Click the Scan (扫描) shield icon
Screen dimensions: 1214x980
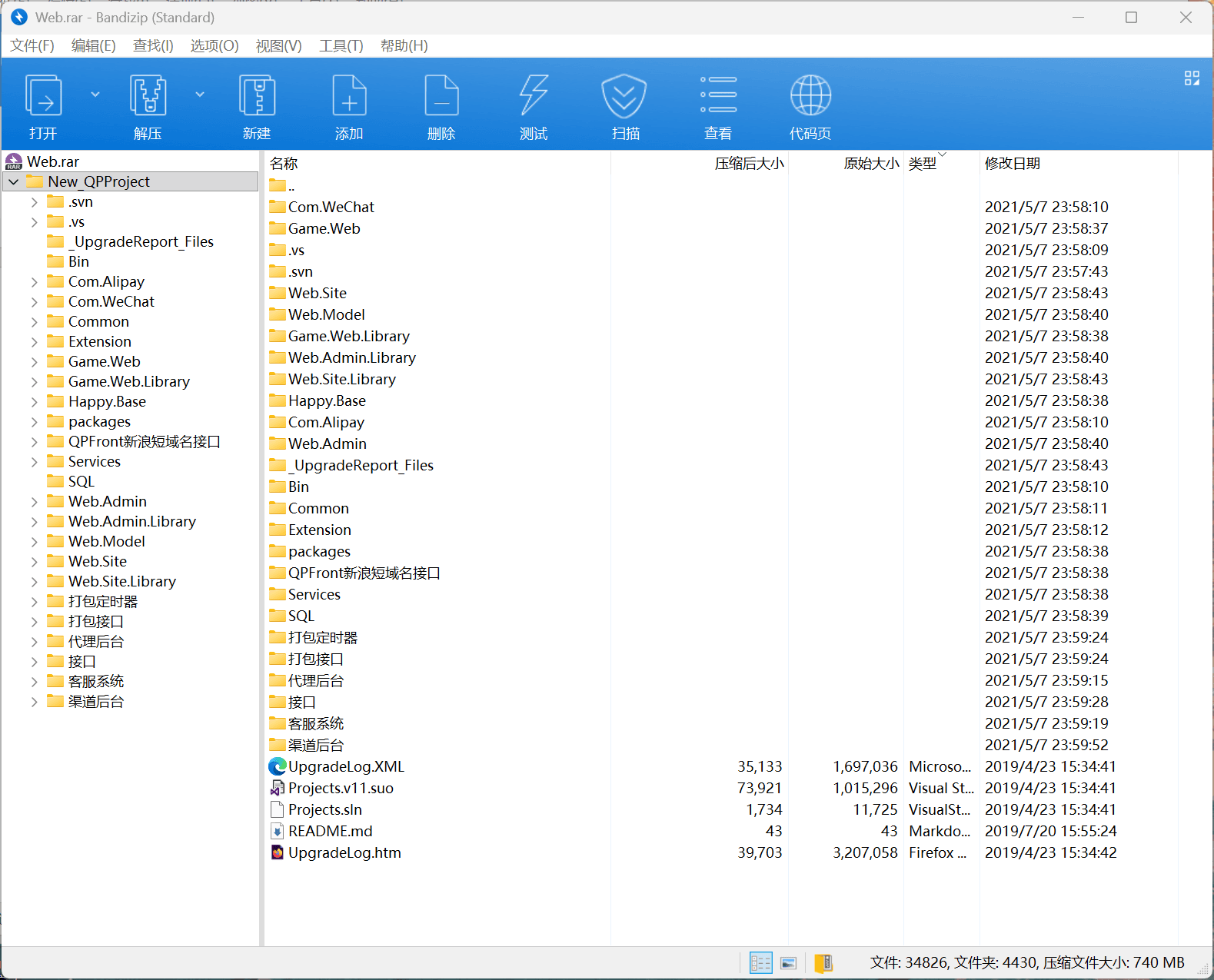click(624, 96)
